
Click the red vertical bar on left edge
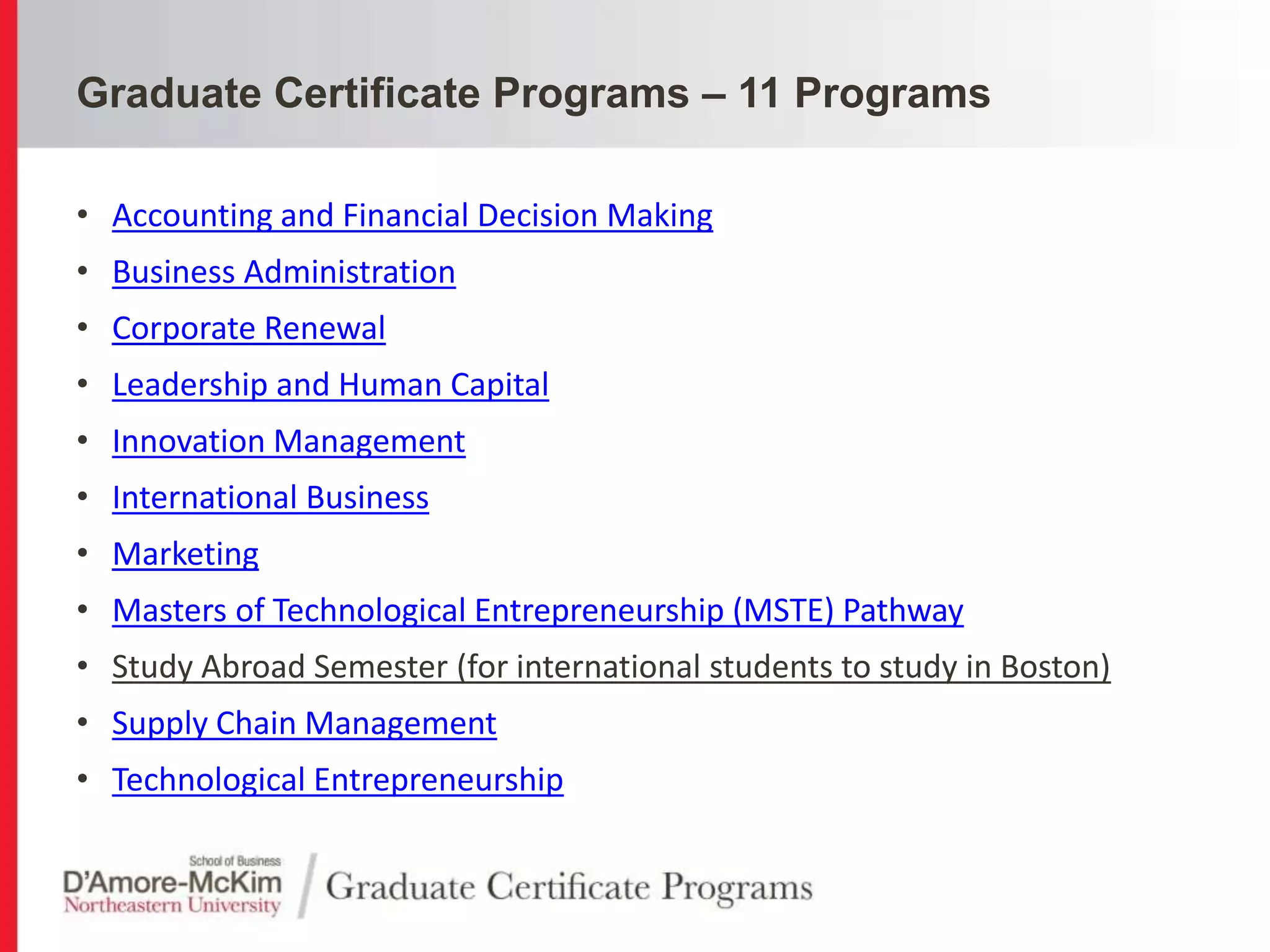(x=9, y=476)
